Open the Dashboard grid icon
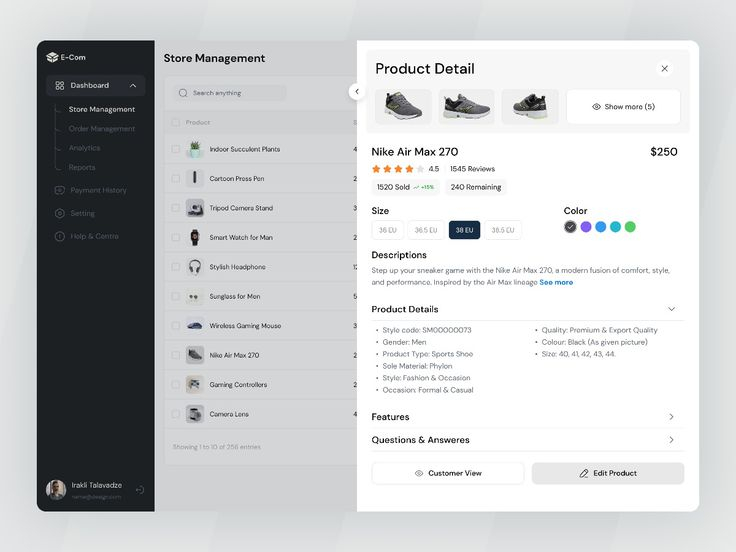Image resolution: width=736 pixels, height=552 pixels. 60,85
